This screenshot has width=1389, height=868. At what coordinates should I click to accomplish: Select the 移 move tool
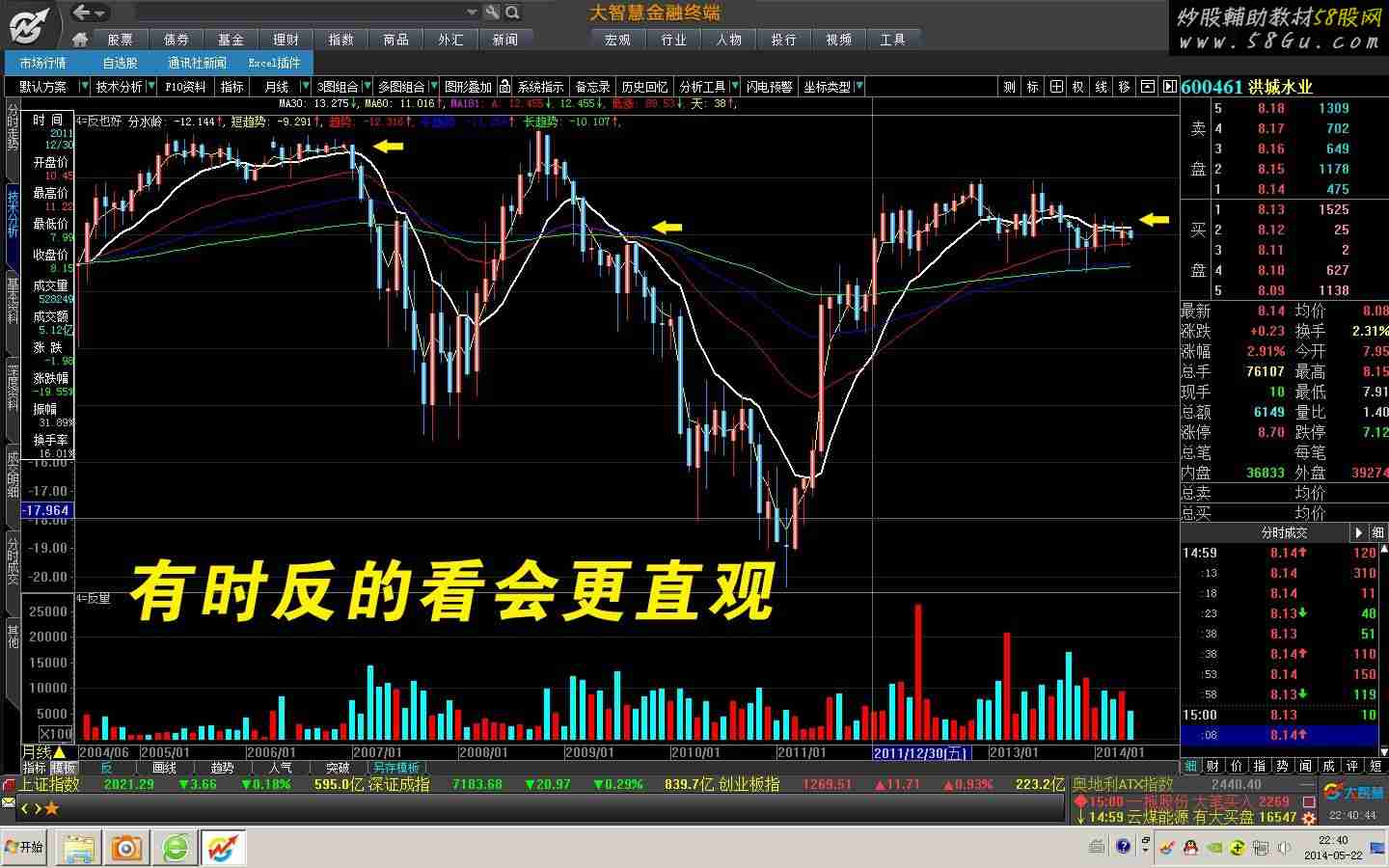point(1124,87)
